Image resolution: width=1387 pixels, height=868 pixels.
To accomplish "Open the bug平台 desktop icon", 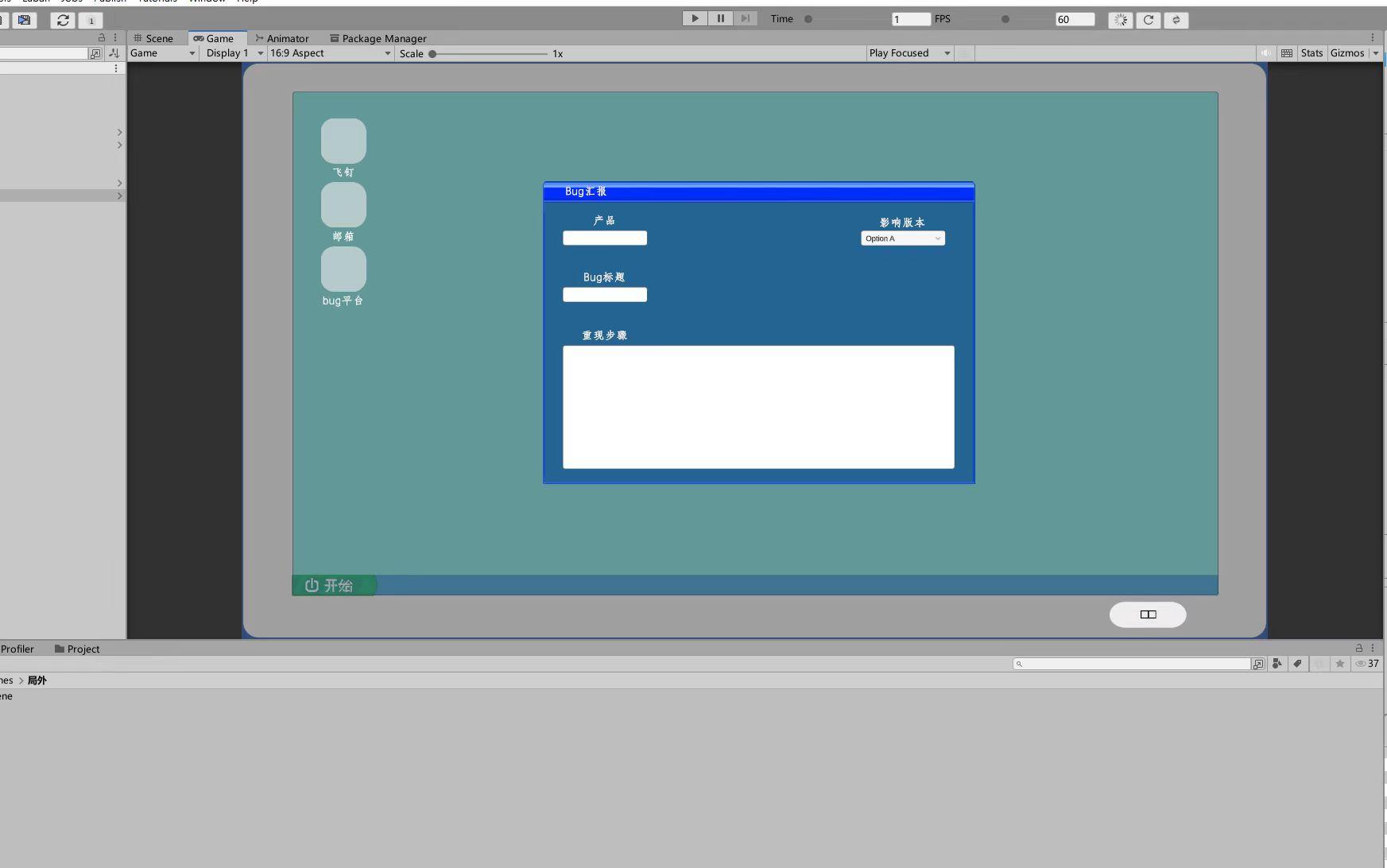I will 343,269.
